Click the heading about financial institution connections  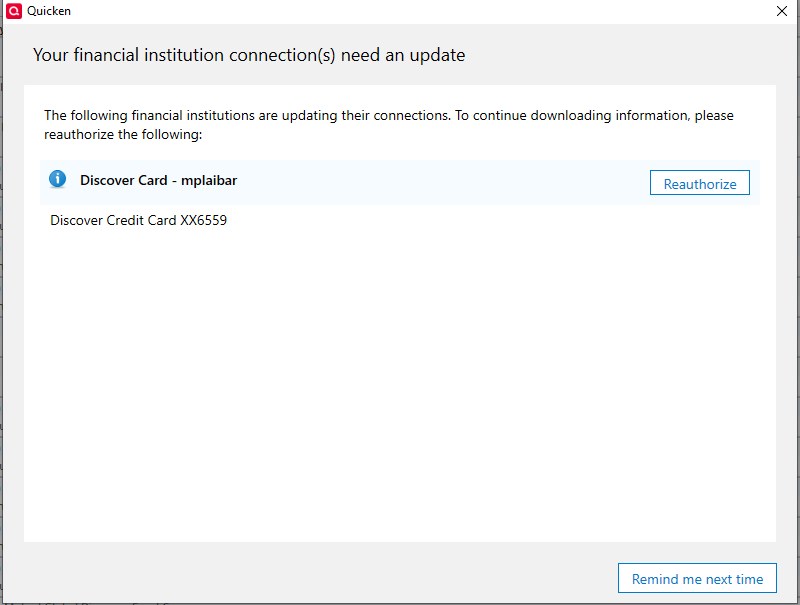[x=249, y=55]
